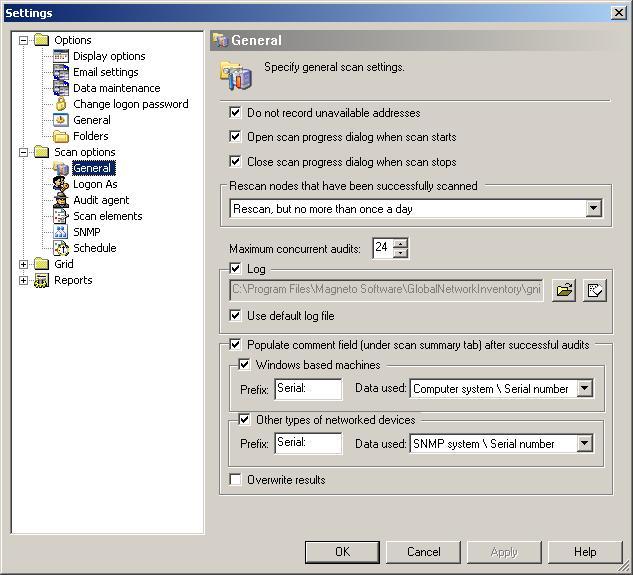Decrease maximum concurrent audits value

click(x=400, y=253)
